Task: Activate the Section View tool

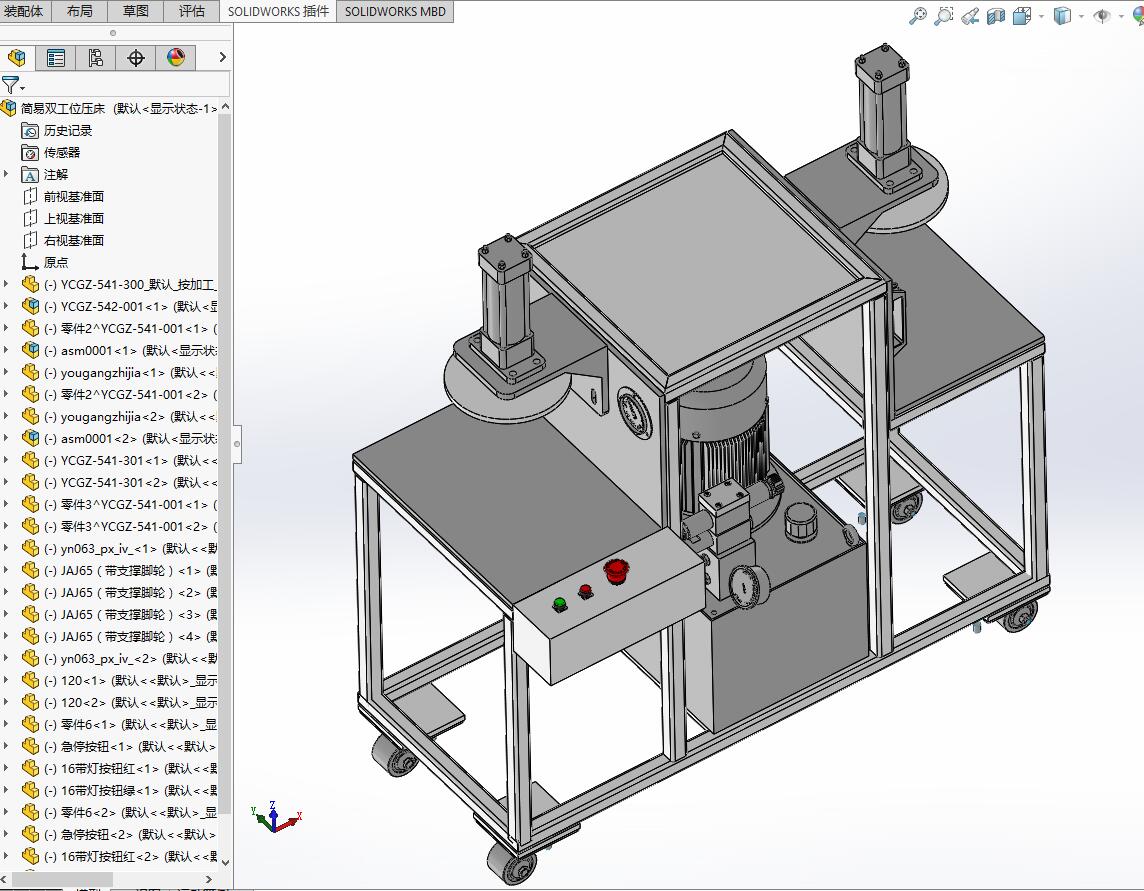Action: (996, 15)
